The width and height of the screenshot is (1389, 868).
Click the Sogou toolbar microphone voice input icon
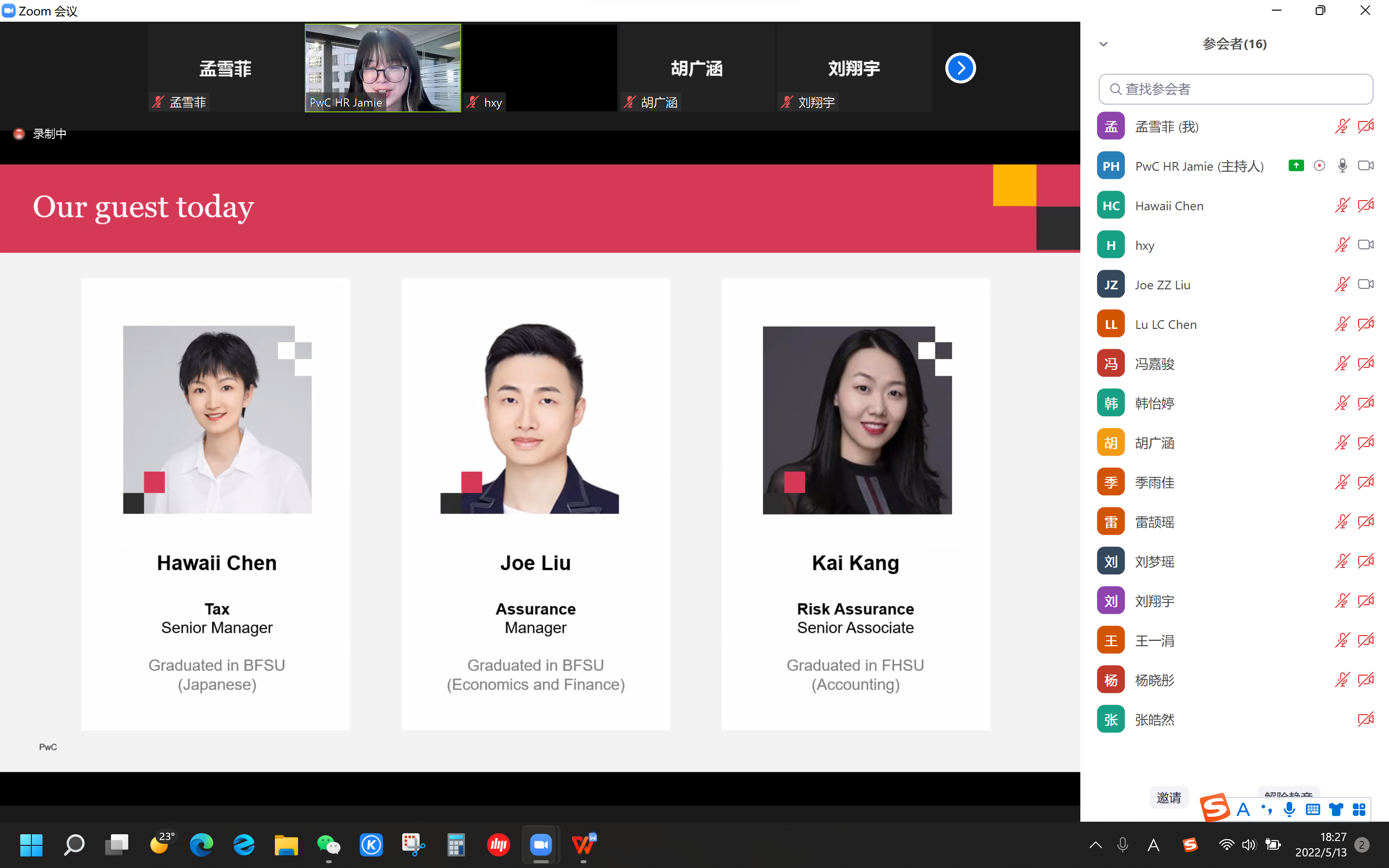1289,810
